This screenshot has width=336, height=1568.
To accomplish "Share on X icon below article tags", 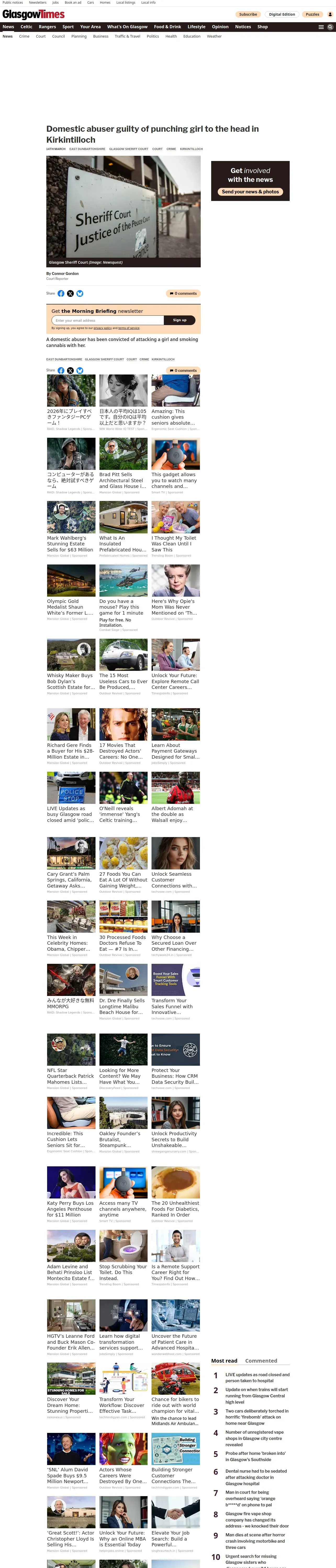I will pyautogui.click(x=70, y=370).
